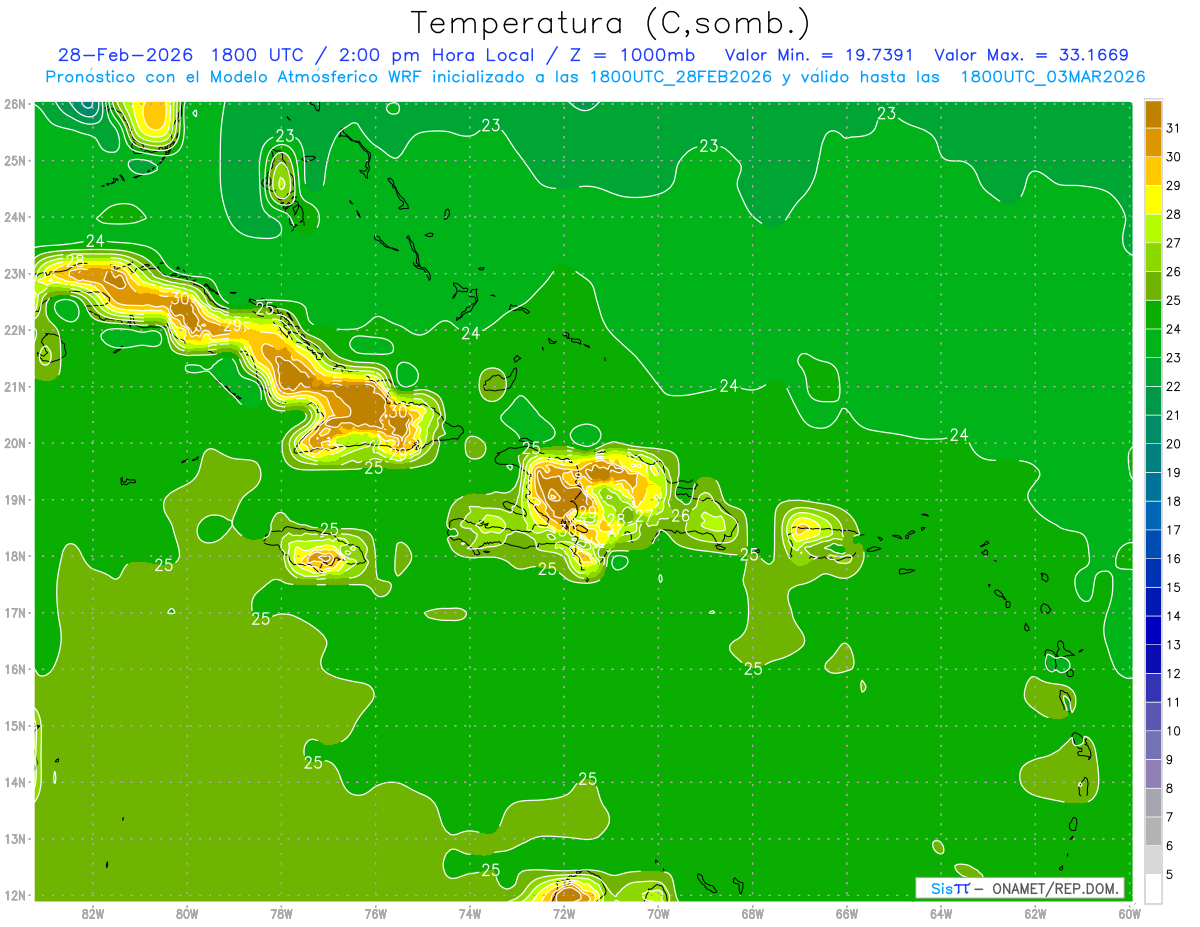Click the 28-Feb-2026 date text in header
The width and height of the screenshot is (1200, 927).
(x=127, y=55)
